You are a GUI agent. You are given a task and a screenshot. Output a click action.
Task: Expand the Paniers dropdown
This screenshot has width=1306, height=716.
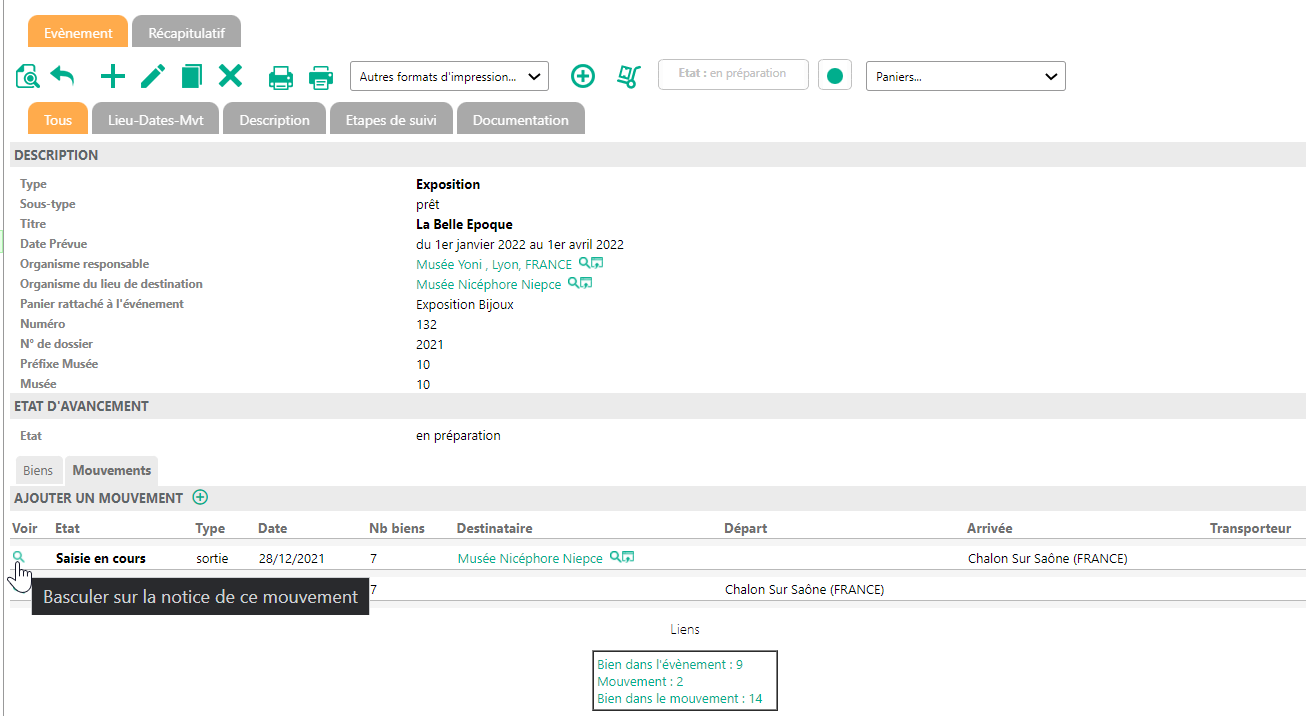[x=965, y=76]
